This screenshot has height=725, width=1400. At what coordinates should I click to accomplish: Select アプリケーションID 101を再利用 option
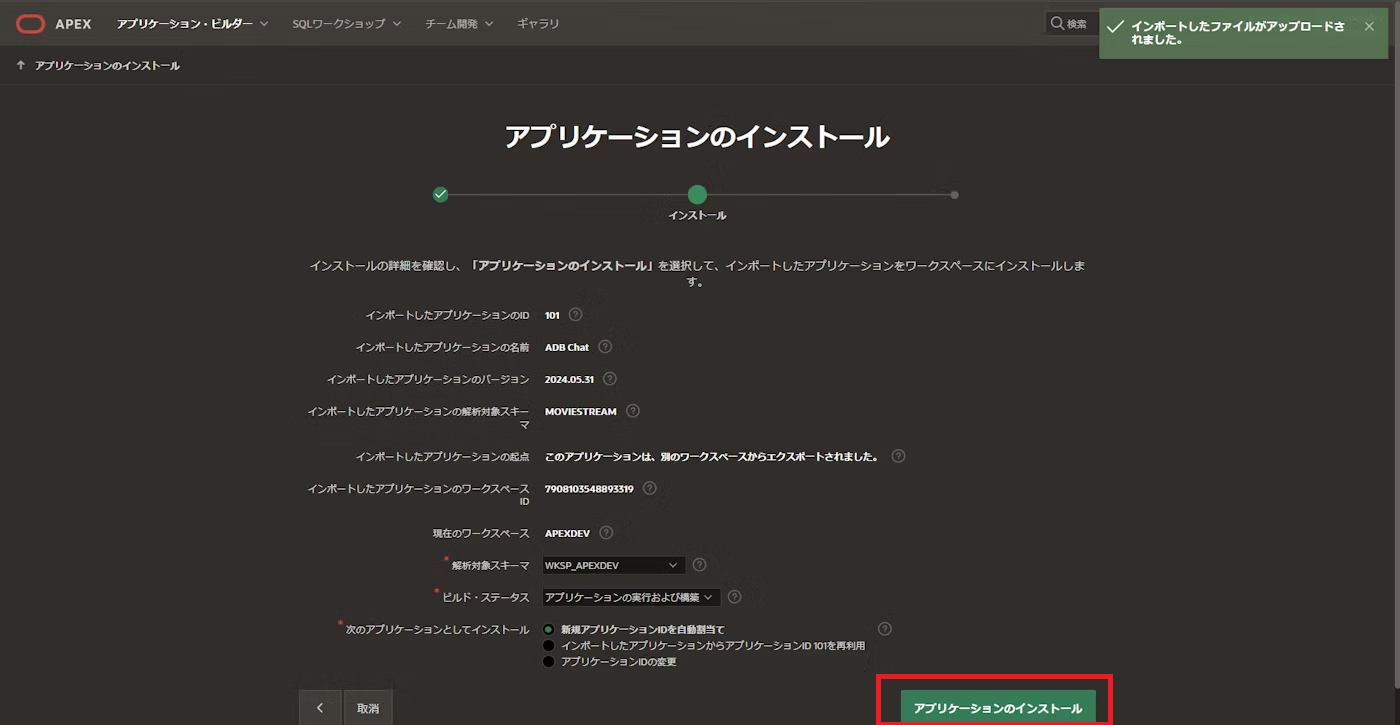click(x=549, y=644)
